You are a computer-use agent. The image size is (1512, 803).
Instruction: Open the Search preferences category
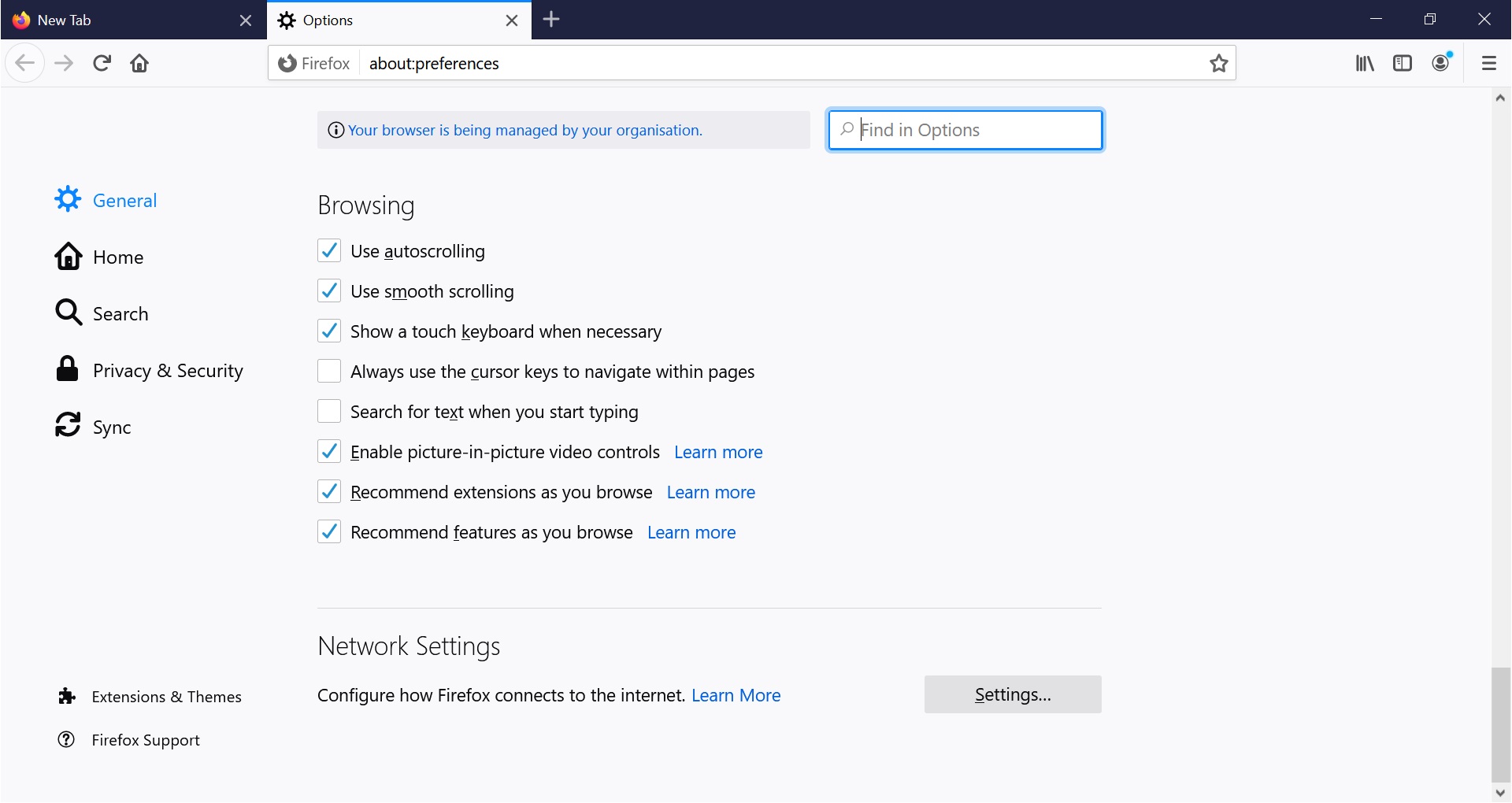(102, 313)
